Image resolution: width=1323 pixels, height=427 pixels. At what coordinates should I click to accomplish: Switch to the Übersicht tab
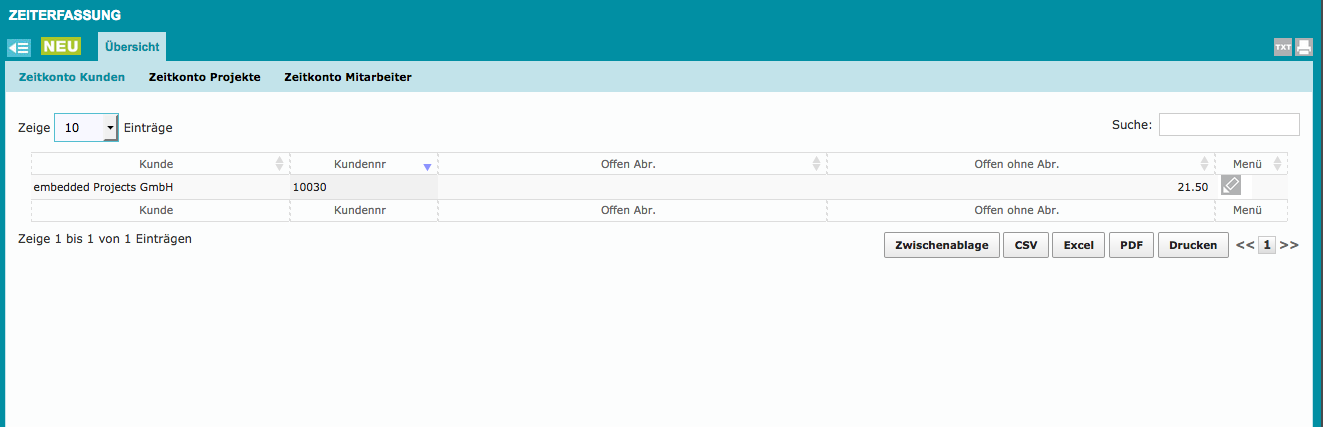coord(132,47)
